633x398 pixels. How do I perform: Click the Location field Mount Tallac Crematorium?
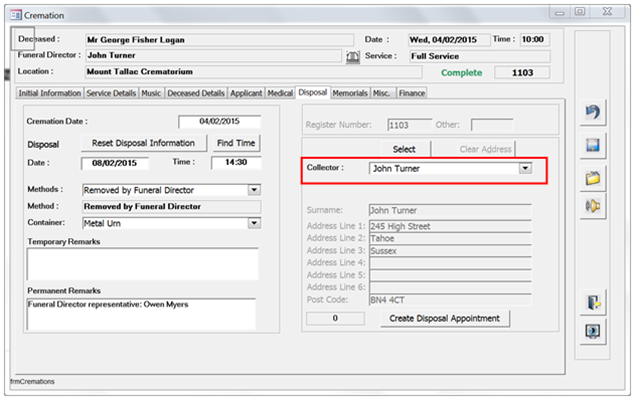254,72
